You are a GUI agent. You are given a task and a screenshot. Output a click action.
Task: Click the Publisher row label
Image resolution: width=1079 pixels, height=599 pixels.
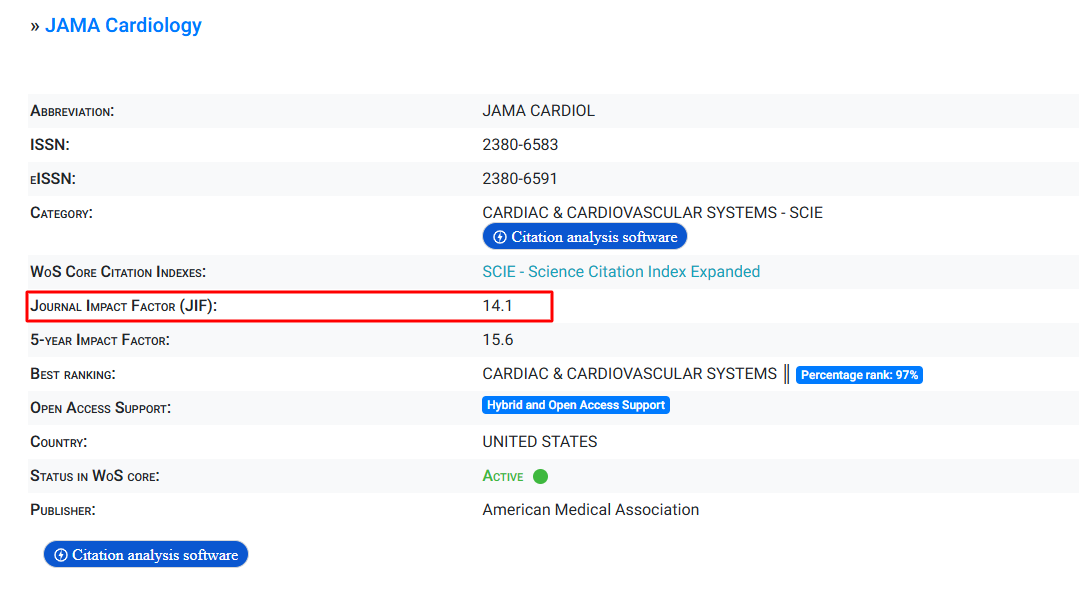tap(63, 510)
